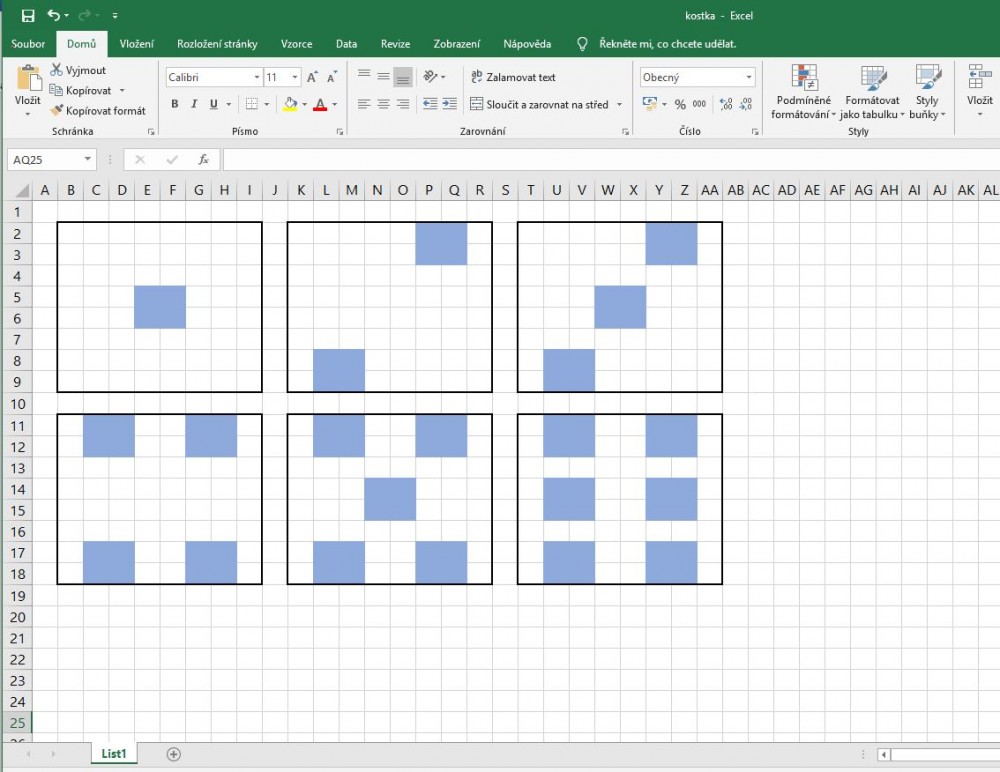Click the insert function fx icon
The height and width of the screenshot is (772, 1000).
coord(203,160)
